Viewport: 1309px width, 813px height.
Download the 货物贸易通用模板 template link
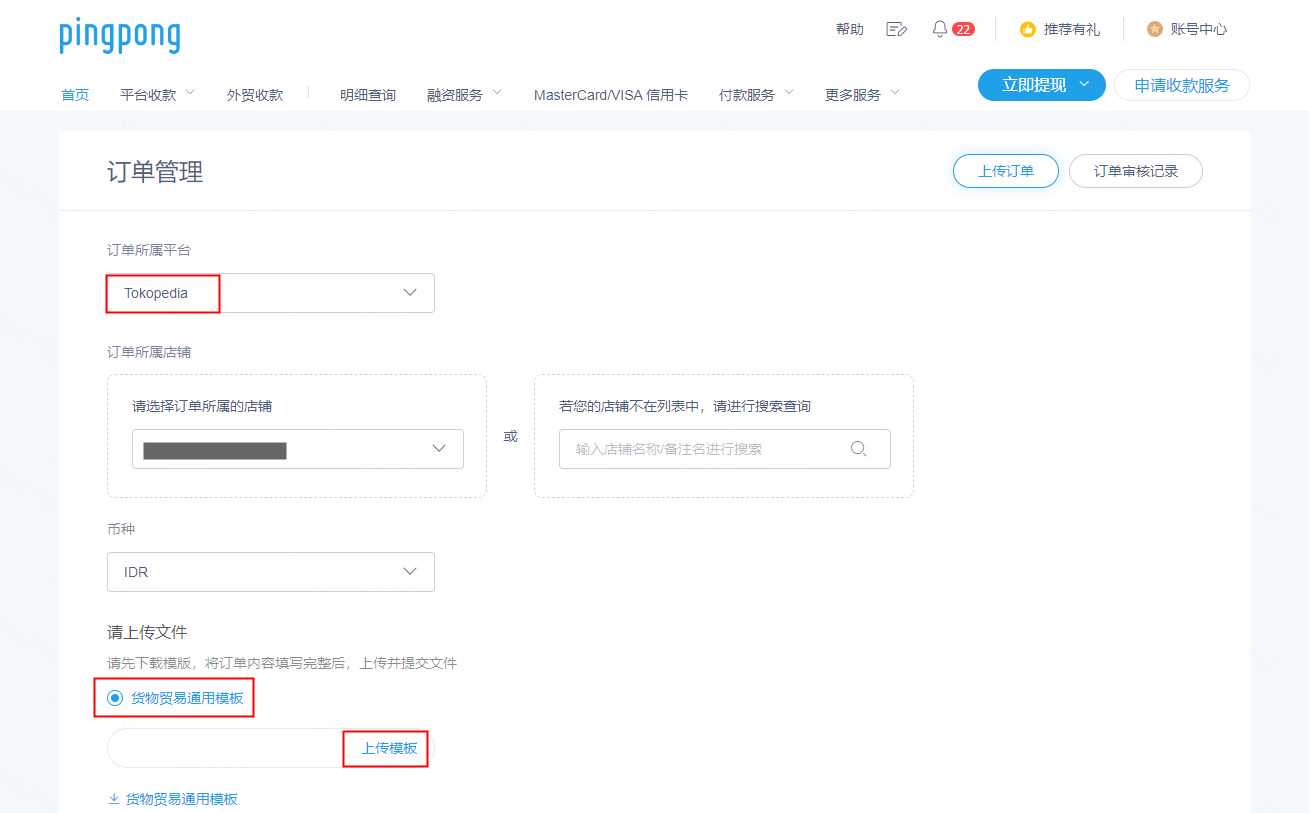click(x=182, y=799)
